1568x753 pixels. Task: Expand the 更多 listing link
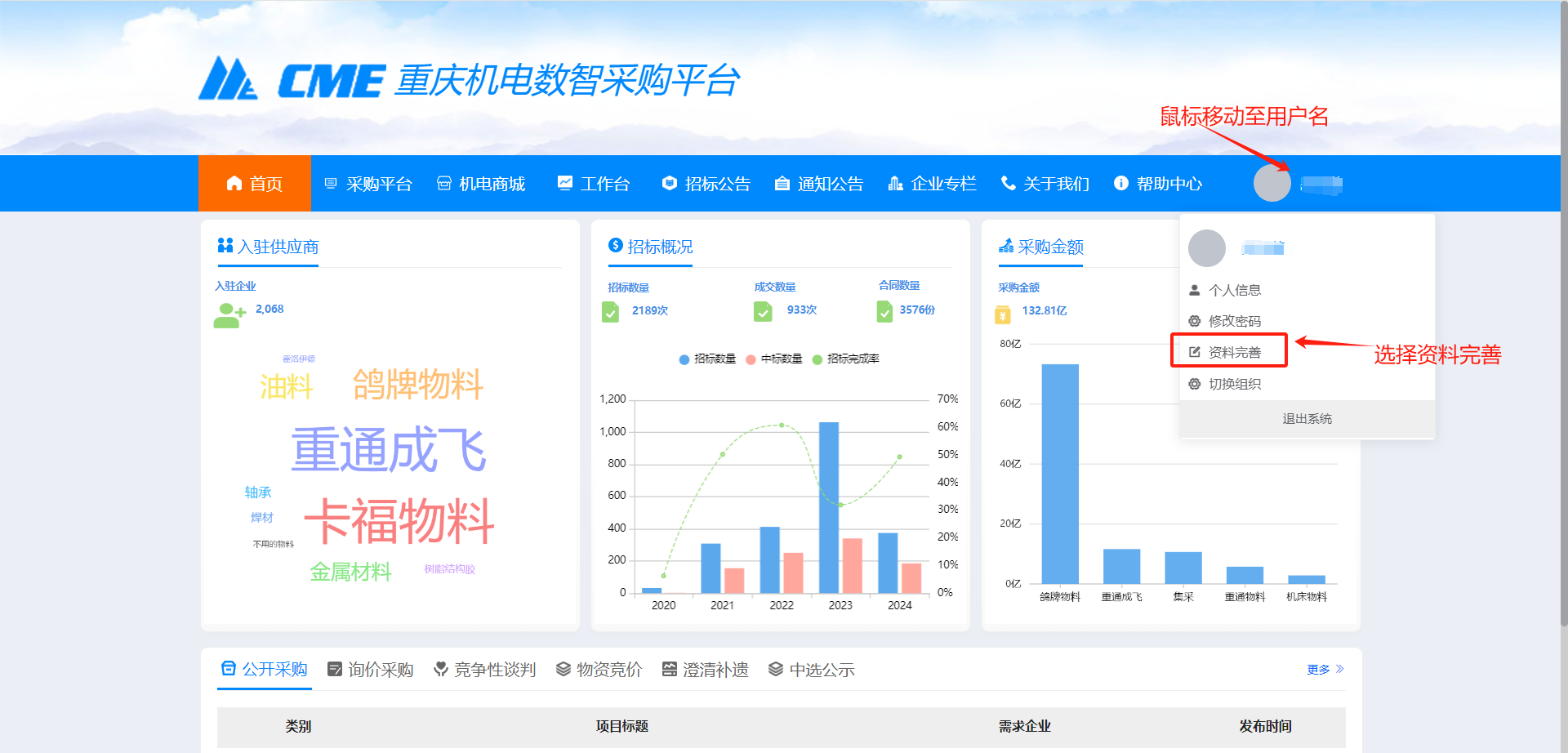pos(1325,670)
